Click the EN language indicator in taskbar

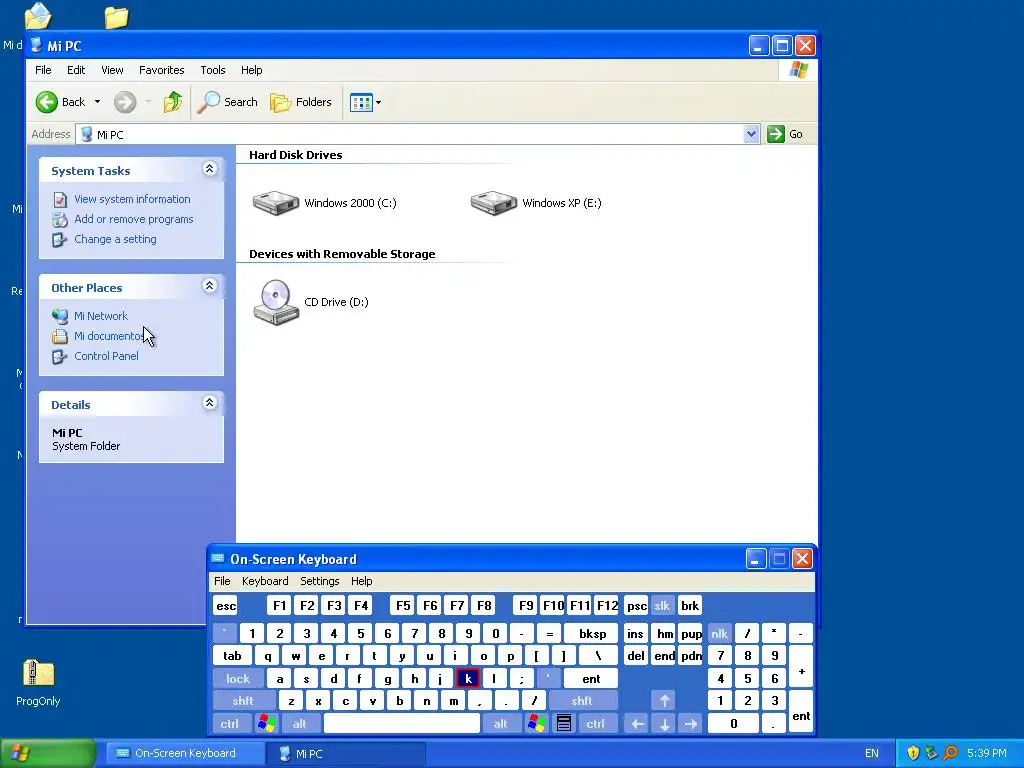tap(871, 753)
